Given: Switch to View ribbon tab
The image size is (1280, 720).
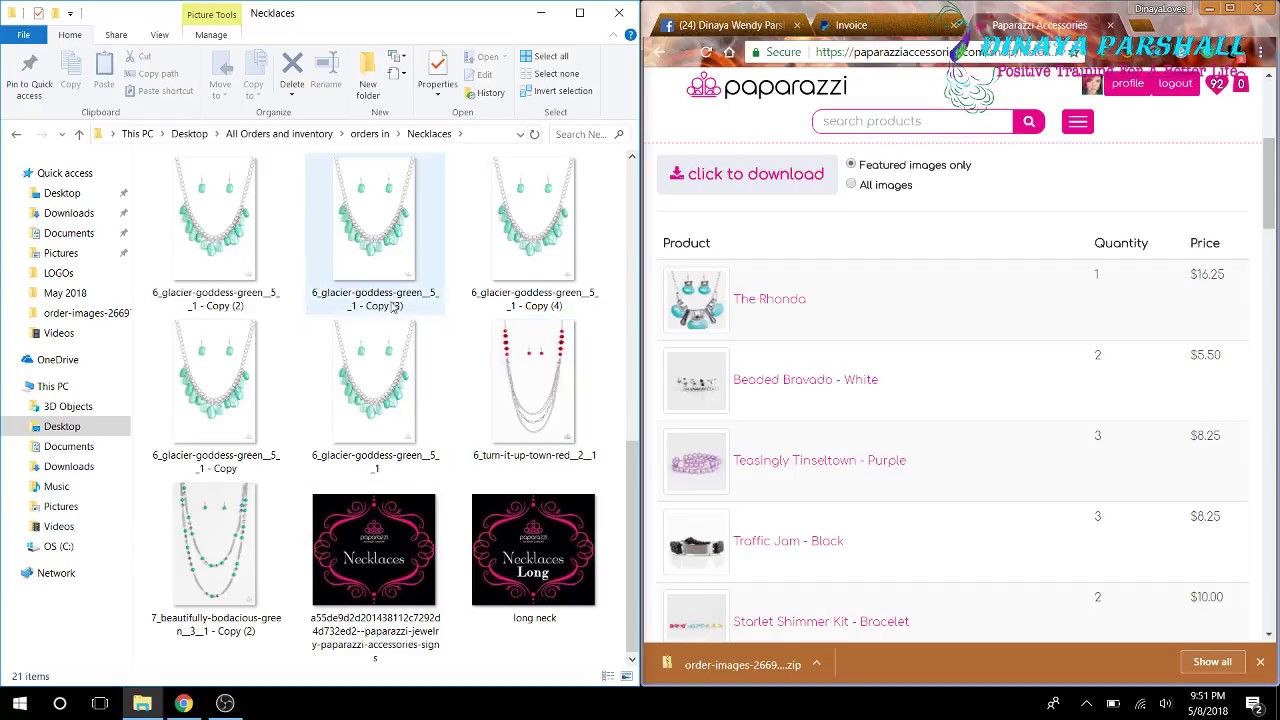Looking at the screenshot, I should tap(159, 35).
